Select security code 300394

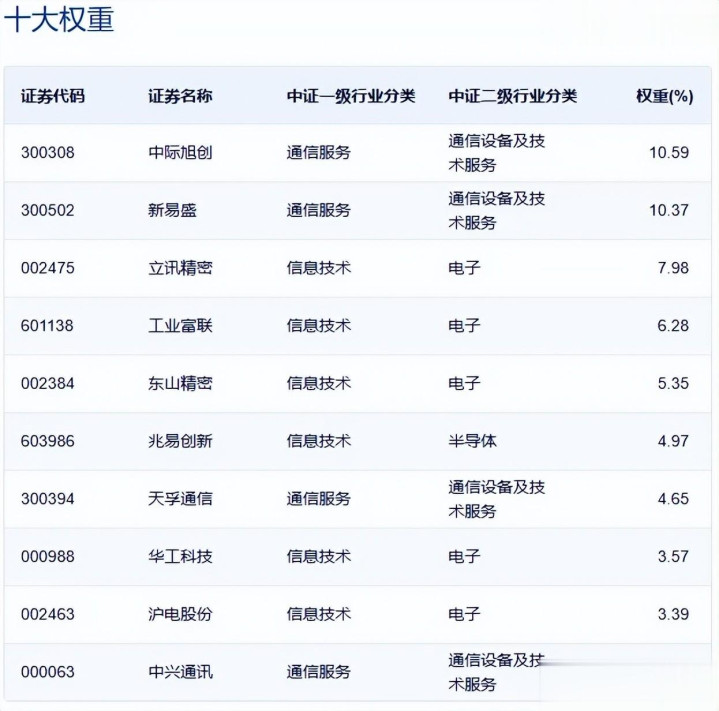click(48, 499)
